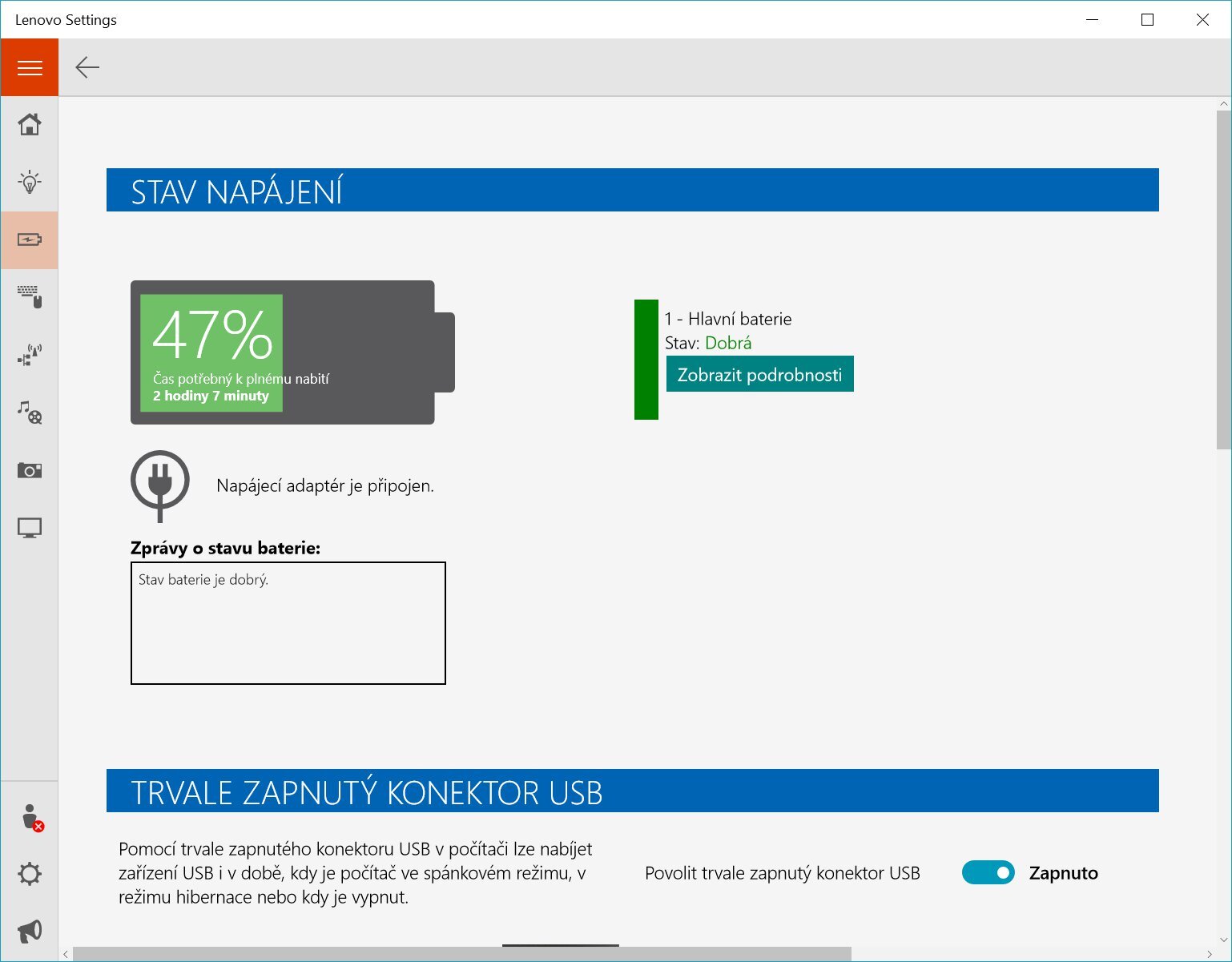Open the megaphone feedback icon

(30, 931)
